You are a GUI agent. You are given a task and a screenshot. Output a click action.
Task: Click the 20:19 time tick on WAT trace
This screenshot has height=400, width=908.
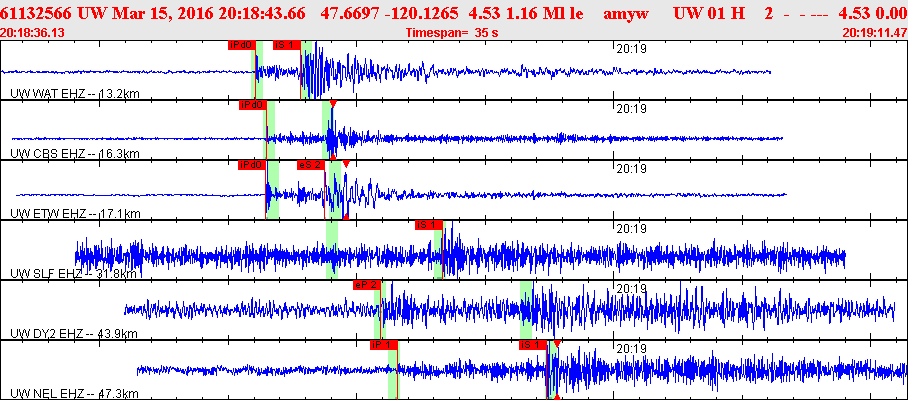(629, 48)
